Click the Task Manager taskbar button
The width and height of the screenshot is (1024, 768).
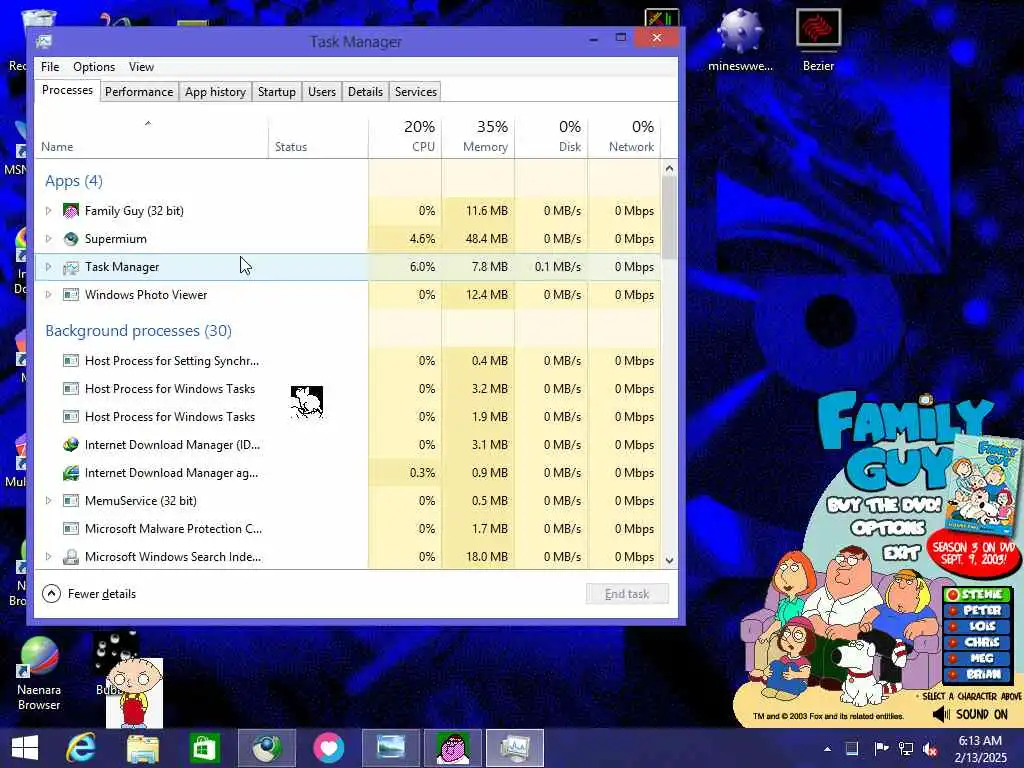[515, 748]
